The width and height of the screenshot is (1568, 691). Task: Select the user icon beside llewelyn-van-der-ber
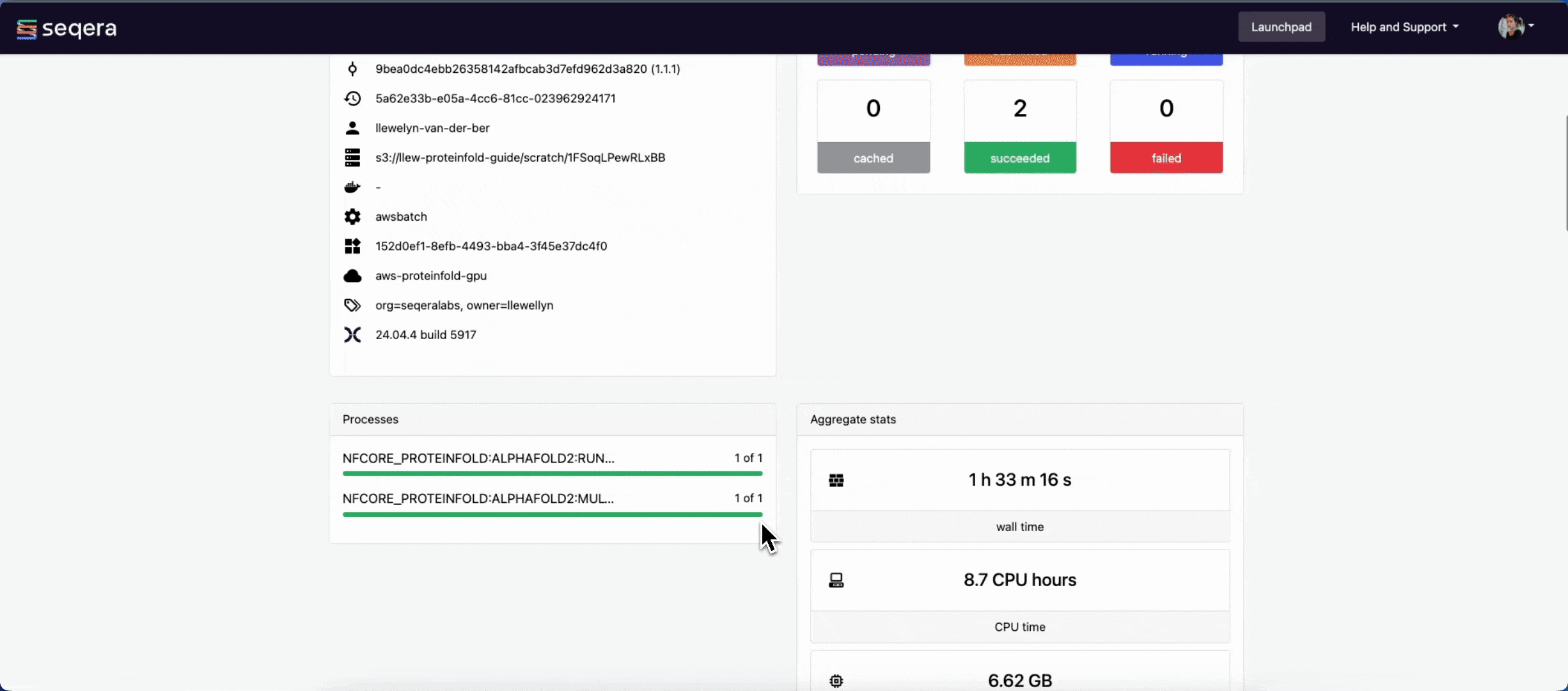pos(352,127)
